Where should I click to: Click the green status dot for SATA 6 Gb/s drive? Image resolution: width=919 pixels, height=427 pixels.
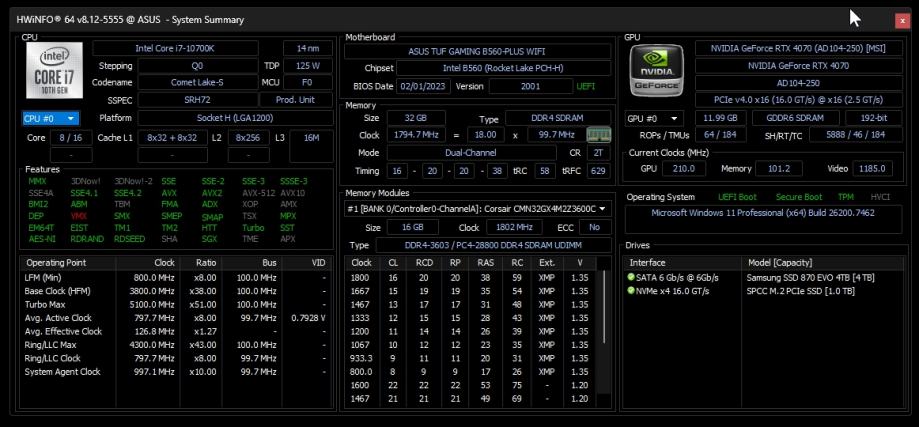pyautogui.click(x=631, y=277)
